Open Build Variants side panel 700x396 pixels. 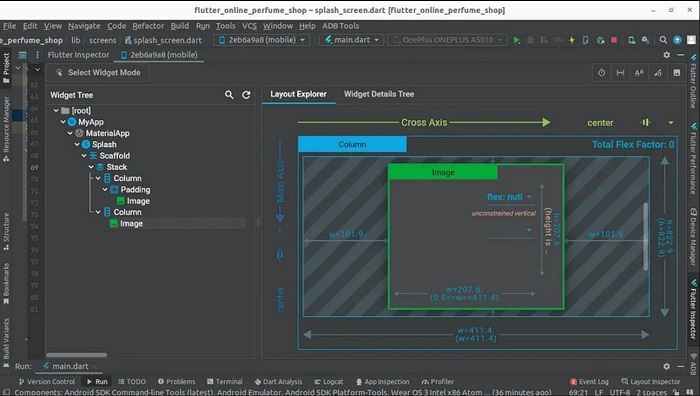tap(6, 342)
